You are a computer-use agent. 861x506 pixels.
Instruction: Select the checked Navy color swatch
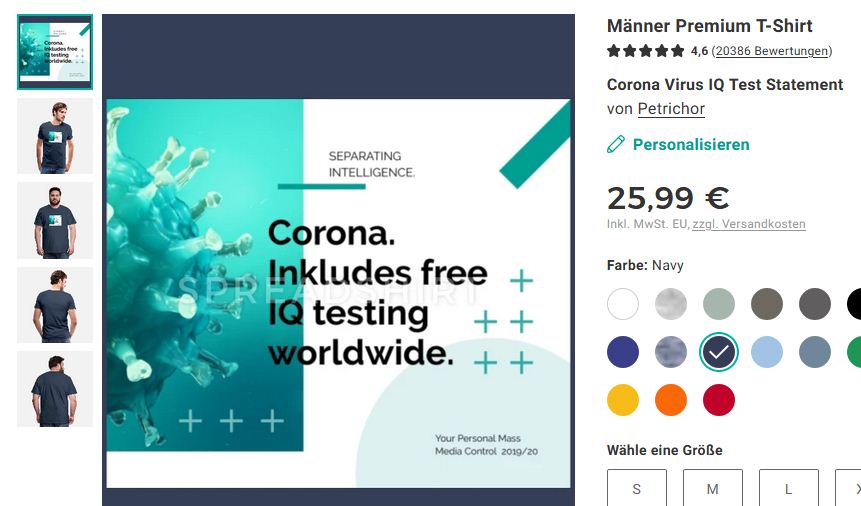[x=719, y=352]
